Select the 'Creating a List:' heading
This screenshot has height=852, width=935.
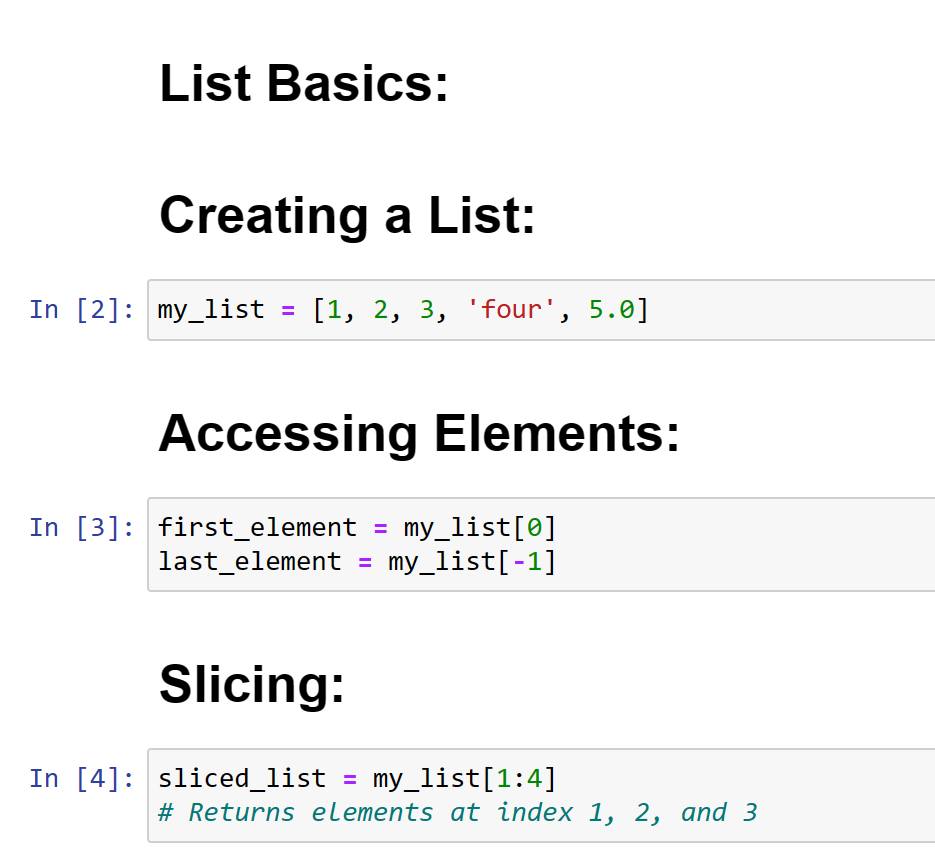[348, 216]
